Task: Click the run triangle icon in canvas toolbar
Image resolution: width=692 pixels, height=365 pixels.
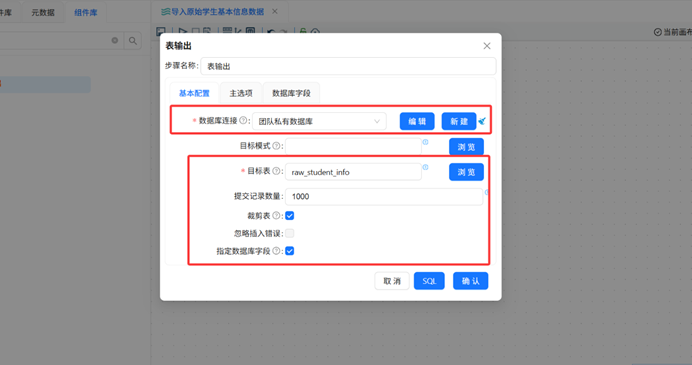Action: tap(182, 31)
